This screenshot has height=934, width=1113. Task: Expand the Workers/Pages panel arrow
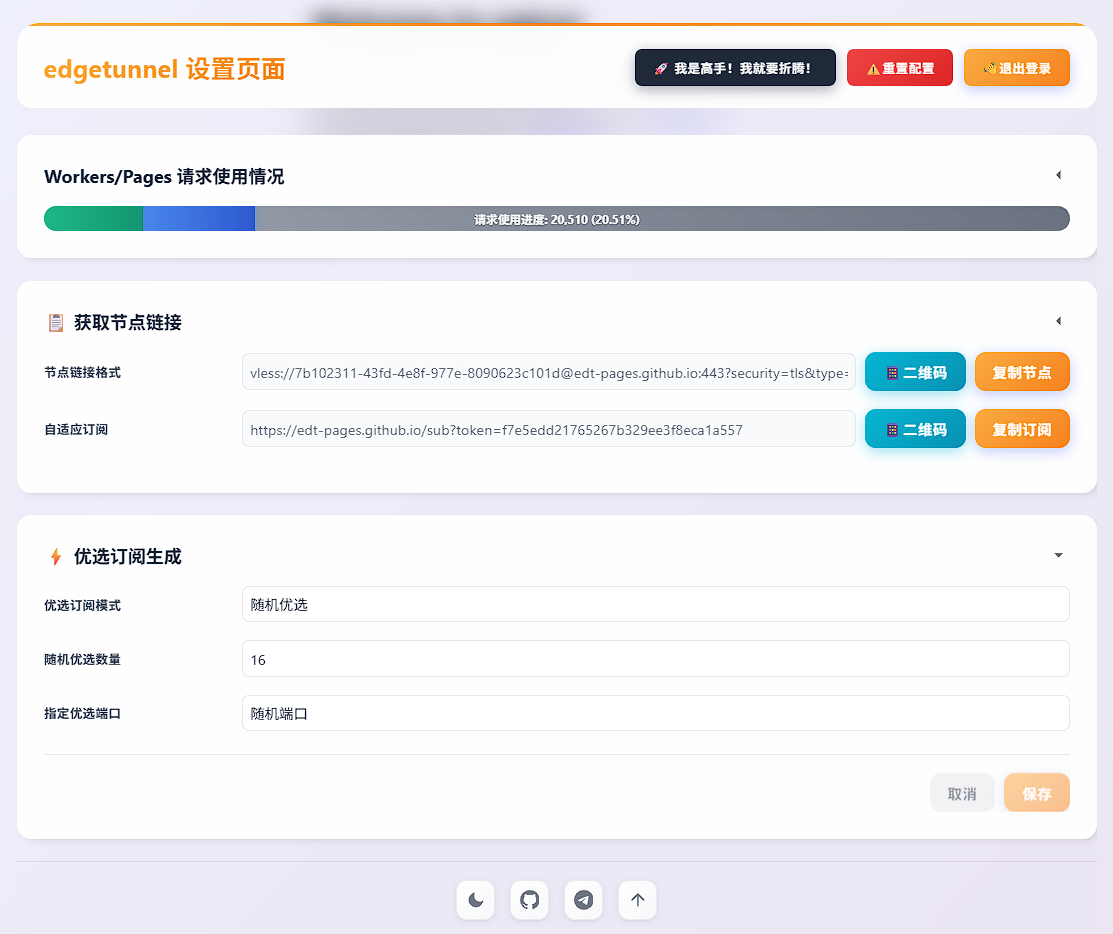point(1058,175)
